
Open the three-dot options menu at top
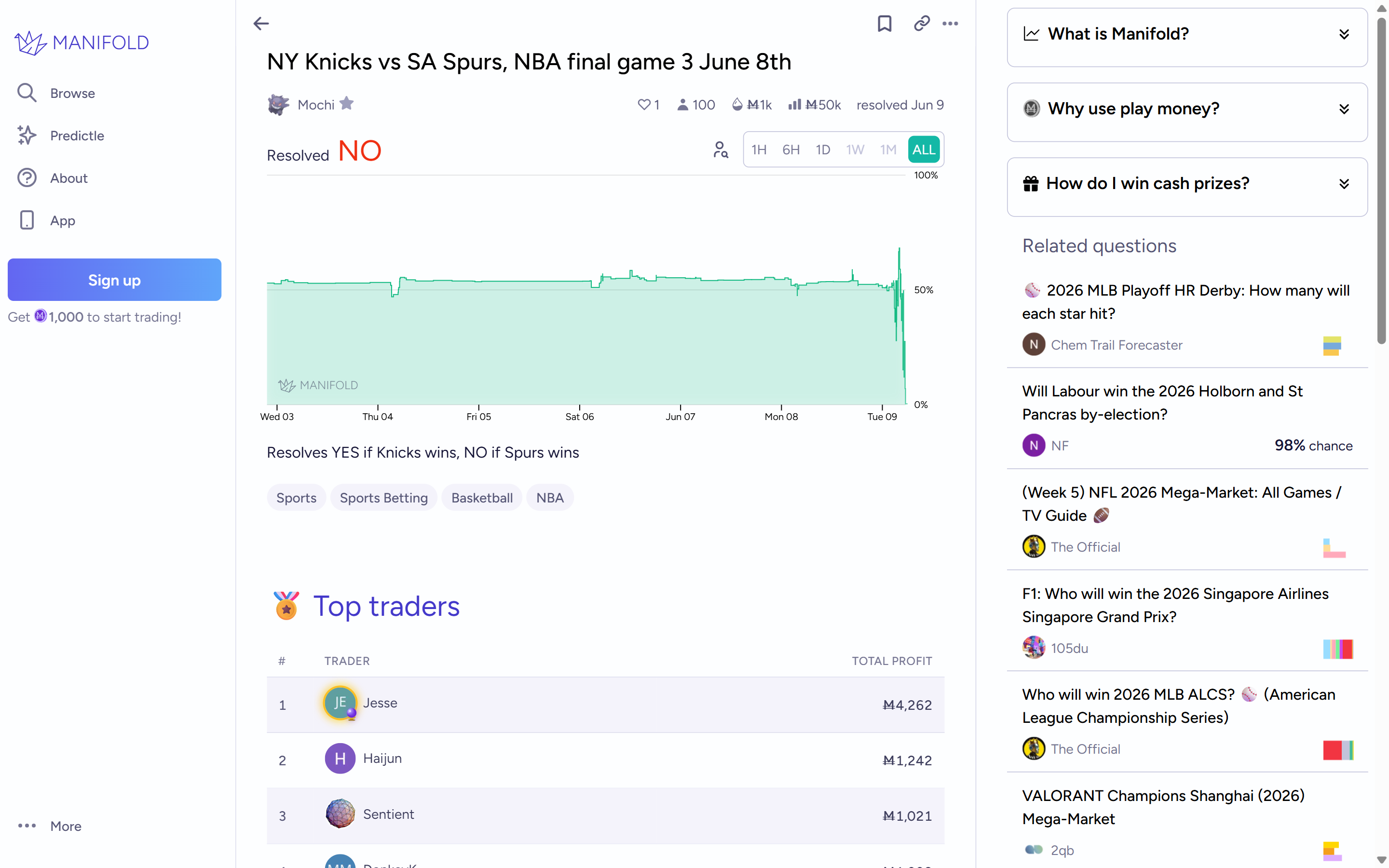coord(950,24)
